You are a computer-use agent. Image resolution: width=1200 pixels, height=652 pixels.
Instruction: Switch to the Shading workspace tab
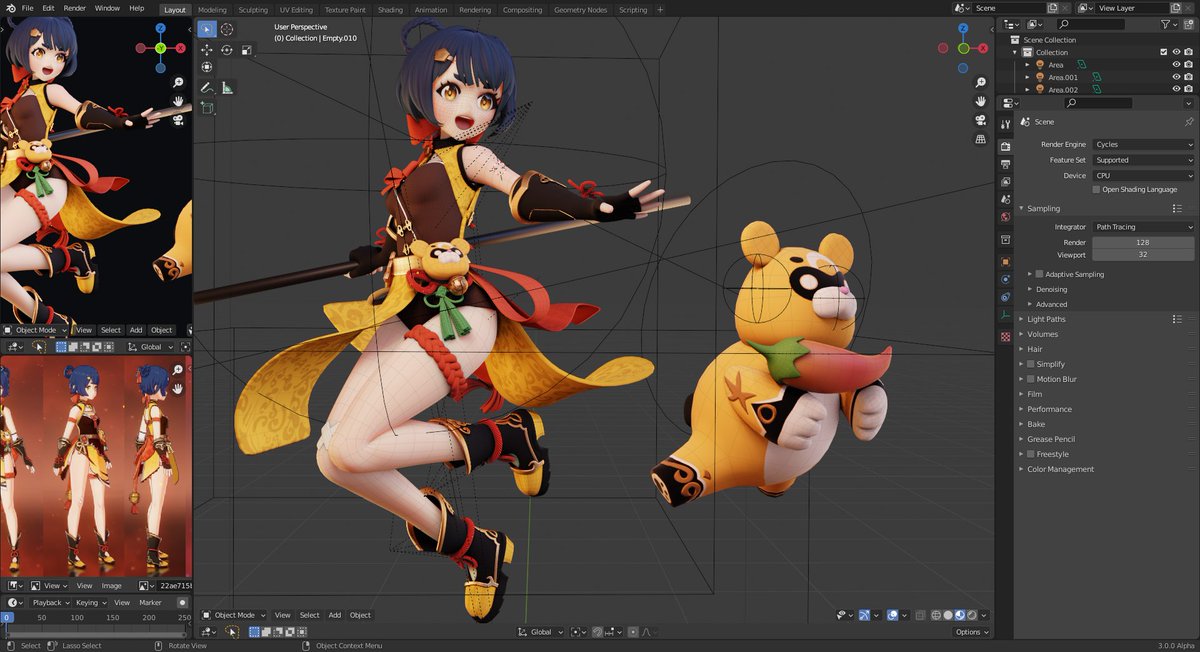click(x=390, y=9)
